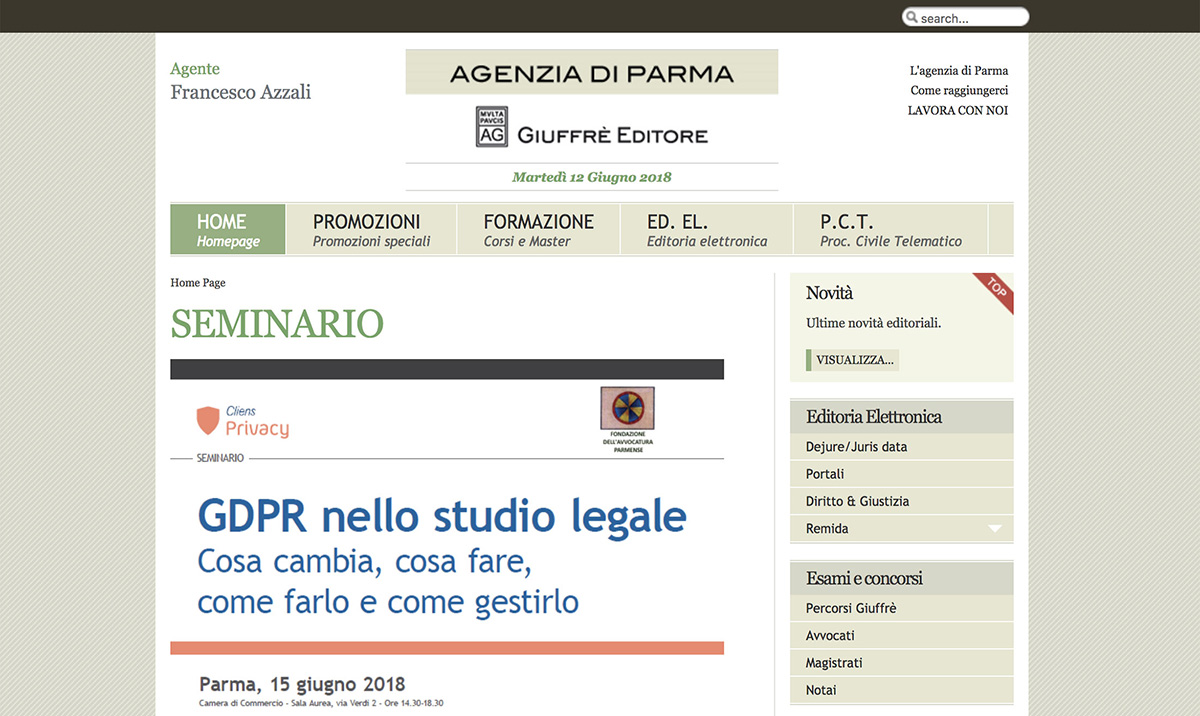Open Magistrati sidebar link

pos(902,663)
